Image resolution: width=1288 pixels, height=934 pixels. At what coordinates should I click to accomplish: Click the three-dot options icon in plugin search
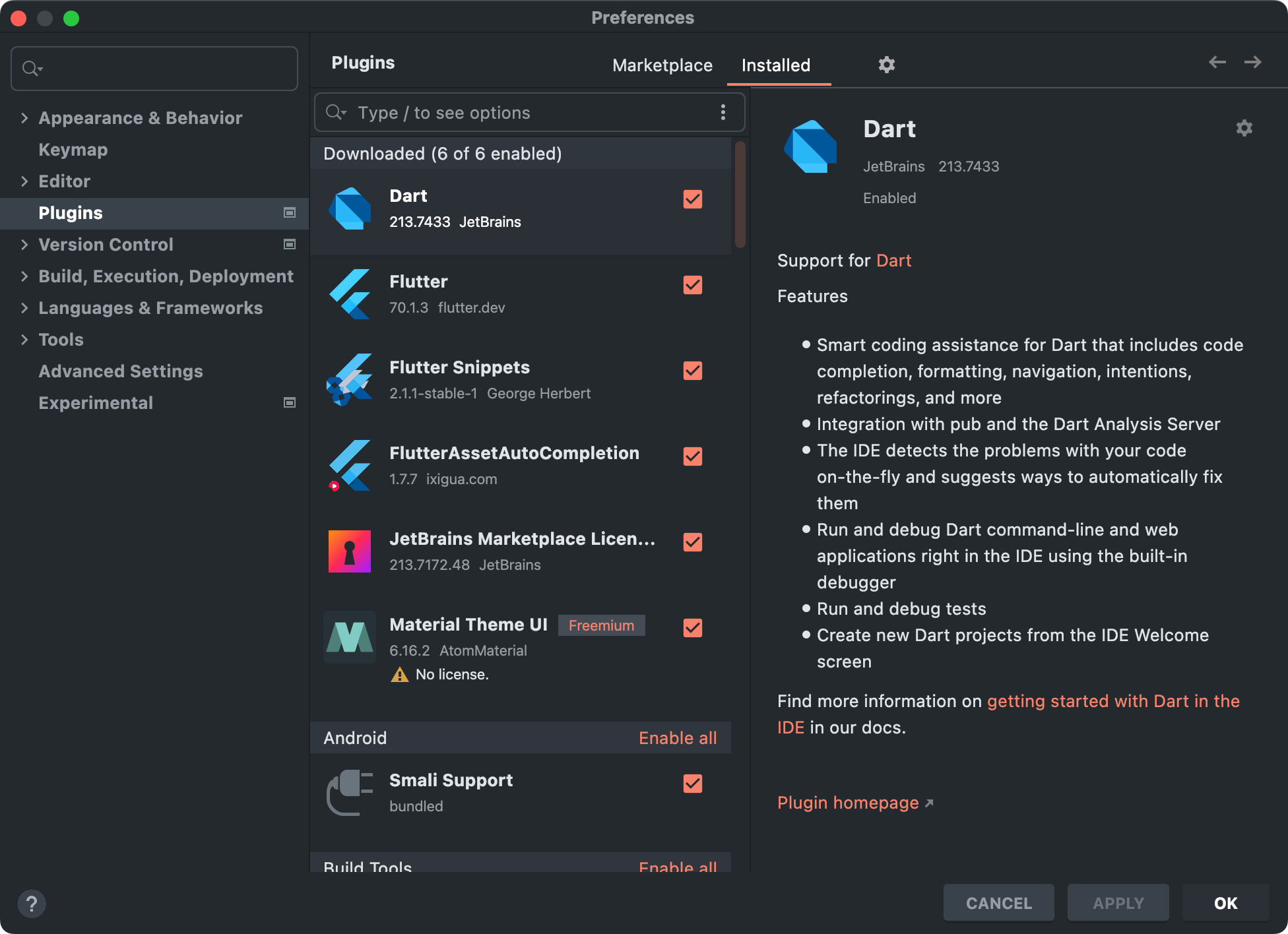tap(723, 112)
